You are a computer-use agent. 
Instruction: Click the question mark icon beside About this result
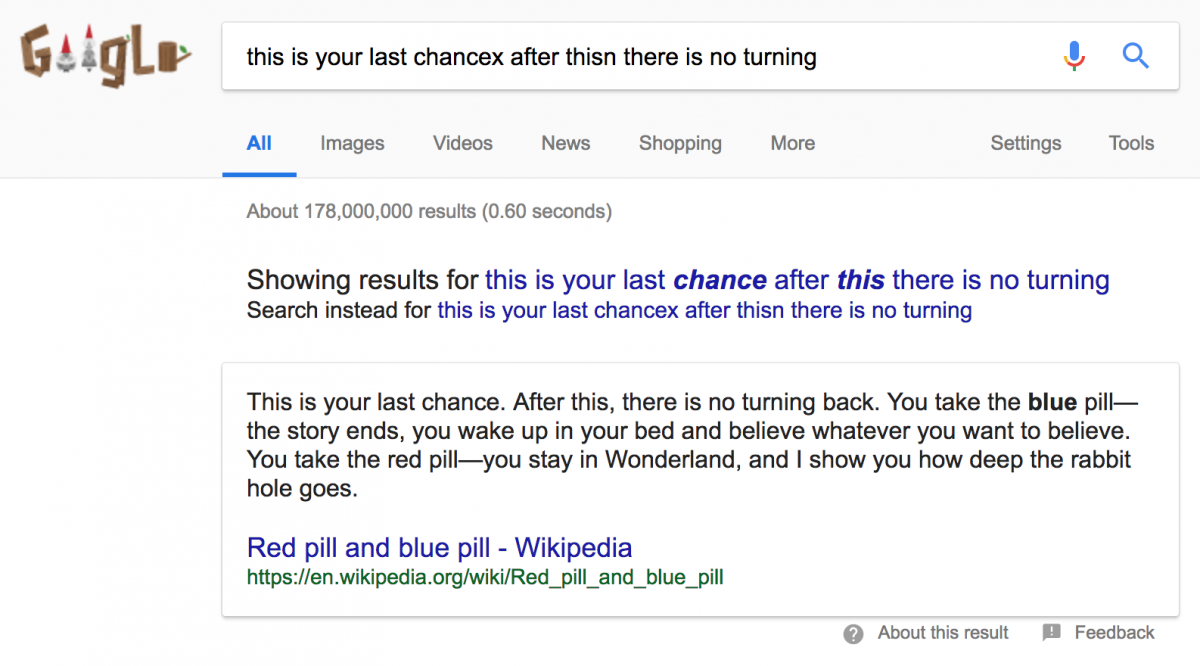tap(853, 633)
